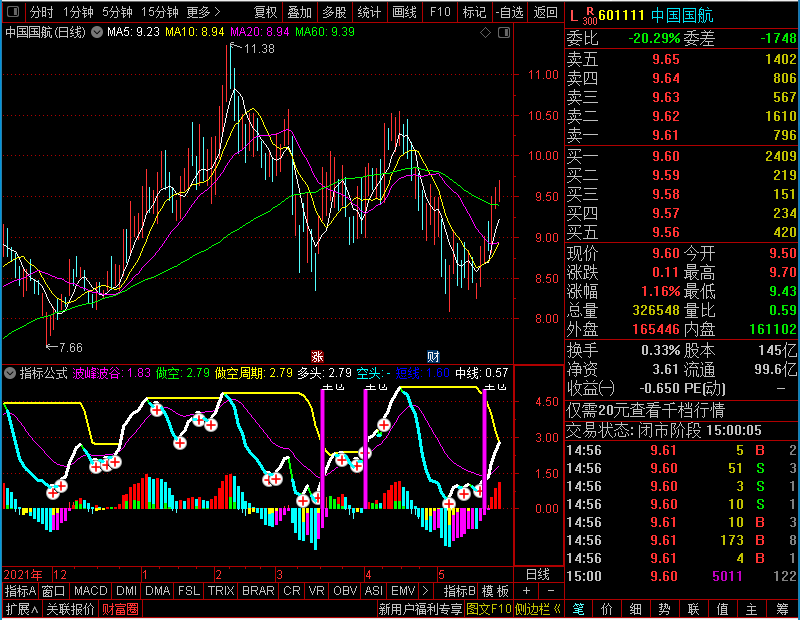
Task: Select the 势 trend tab
Action: point(664,609)
